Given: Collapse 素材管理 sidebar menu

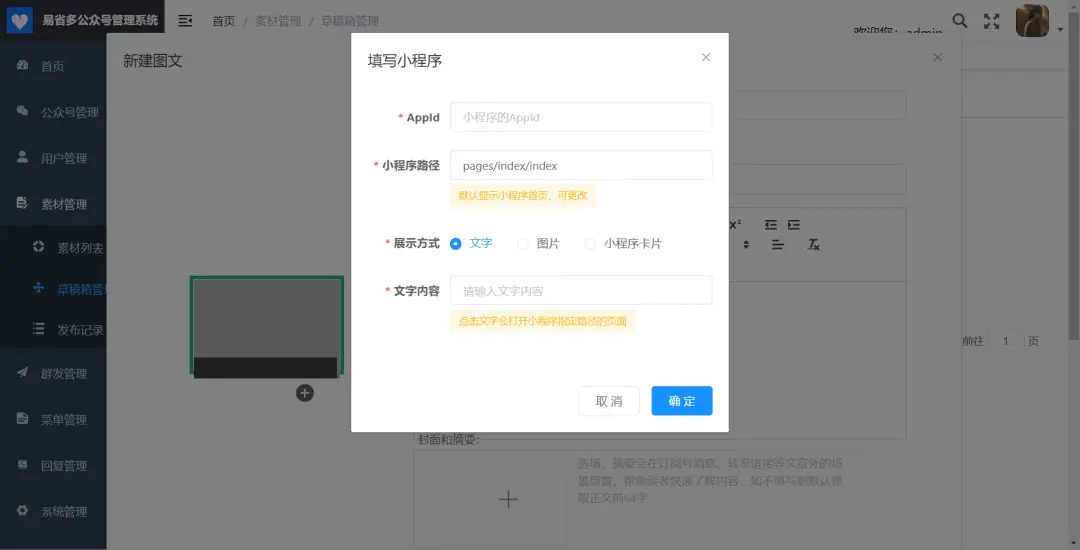Looking at the screenshot, I should click(53, 204).
